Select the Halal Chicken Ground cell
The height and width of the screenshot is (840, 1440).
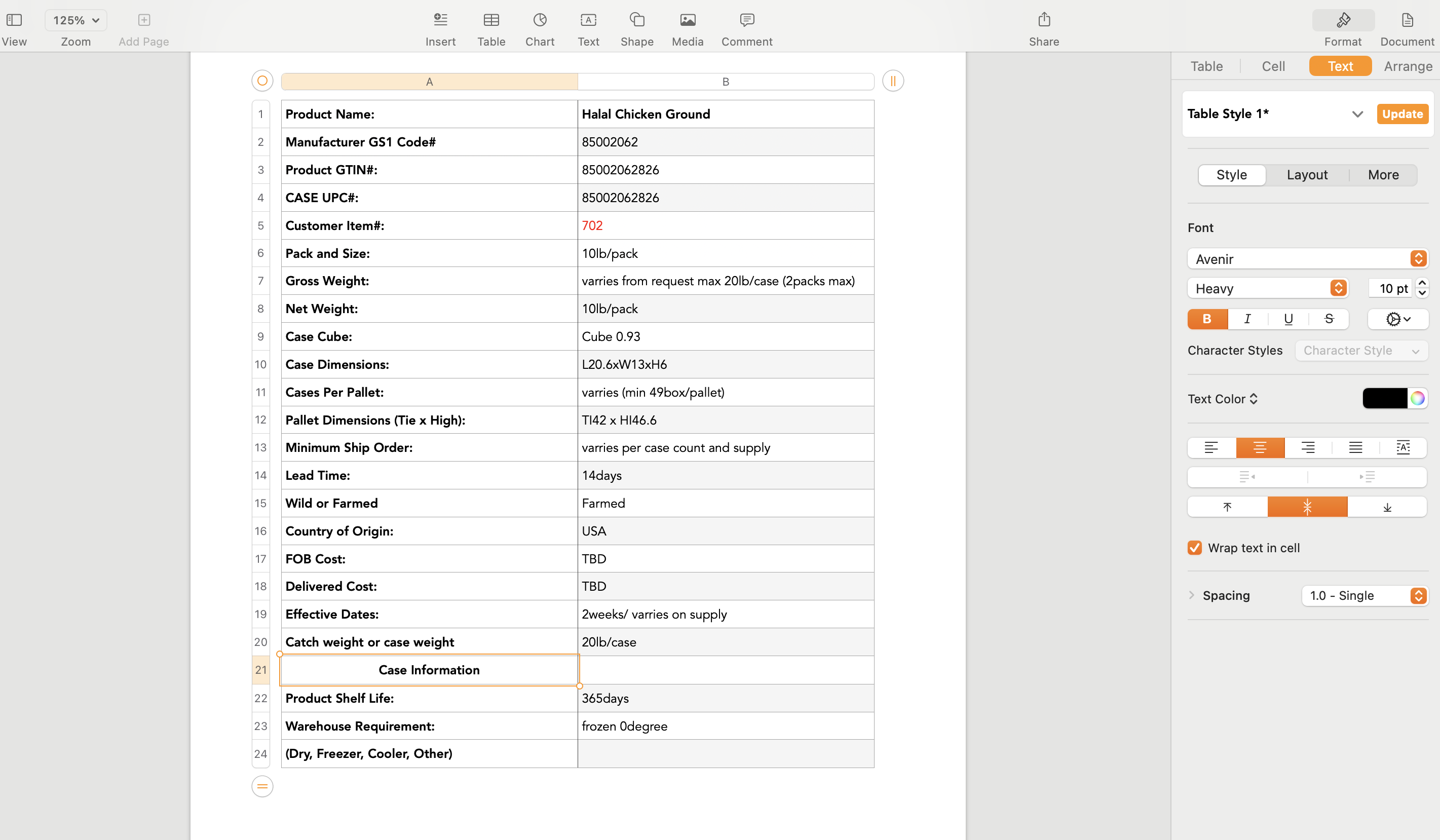[x=725, y=114]
